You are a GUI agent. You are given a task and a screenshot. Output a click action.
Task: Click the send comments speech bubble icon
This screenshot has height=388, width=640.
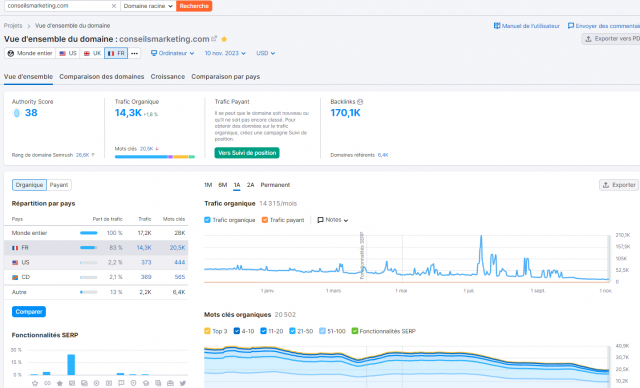(571, 26)
